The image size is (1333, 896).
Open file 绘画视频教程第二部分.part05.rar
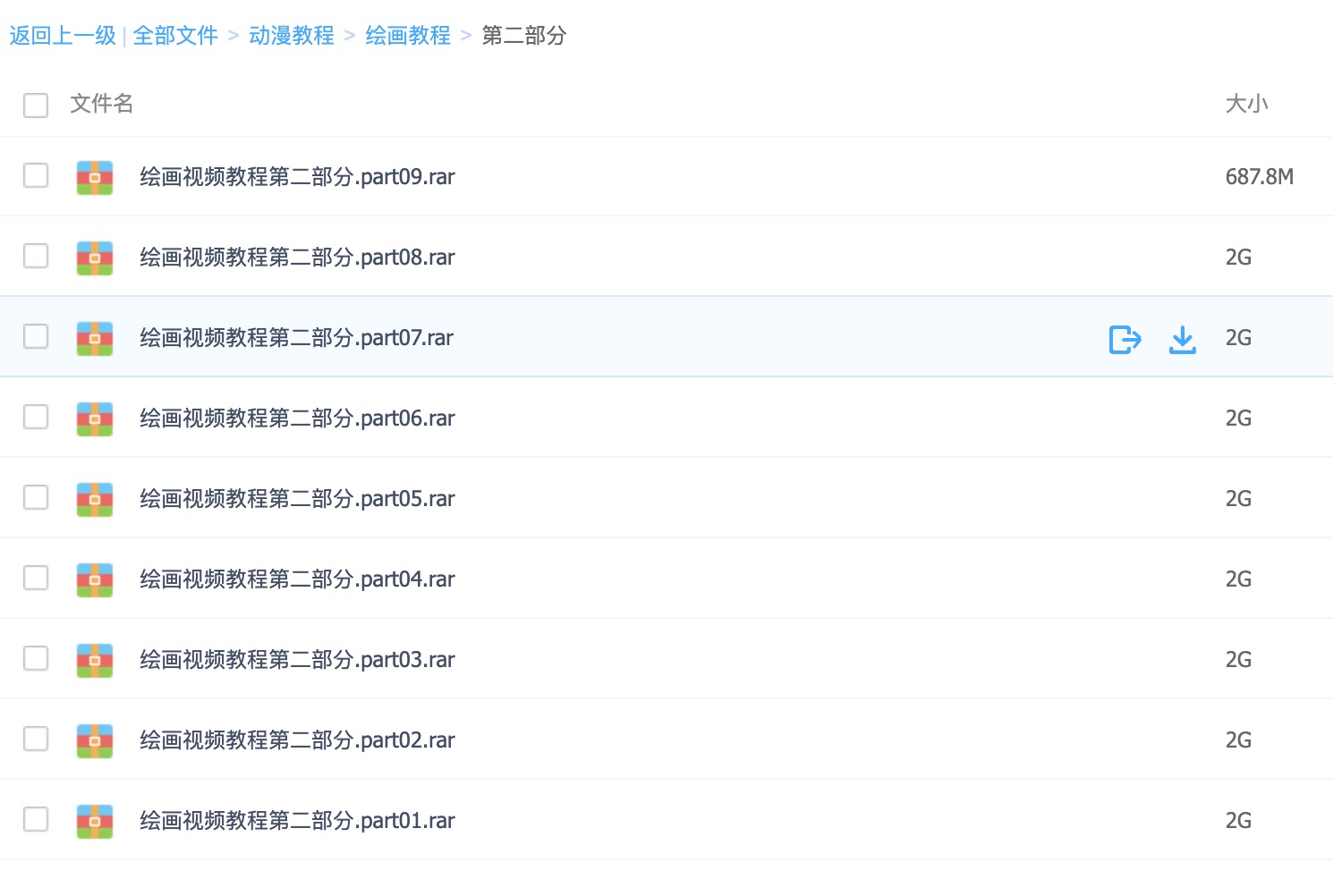[x=297, y=499]
